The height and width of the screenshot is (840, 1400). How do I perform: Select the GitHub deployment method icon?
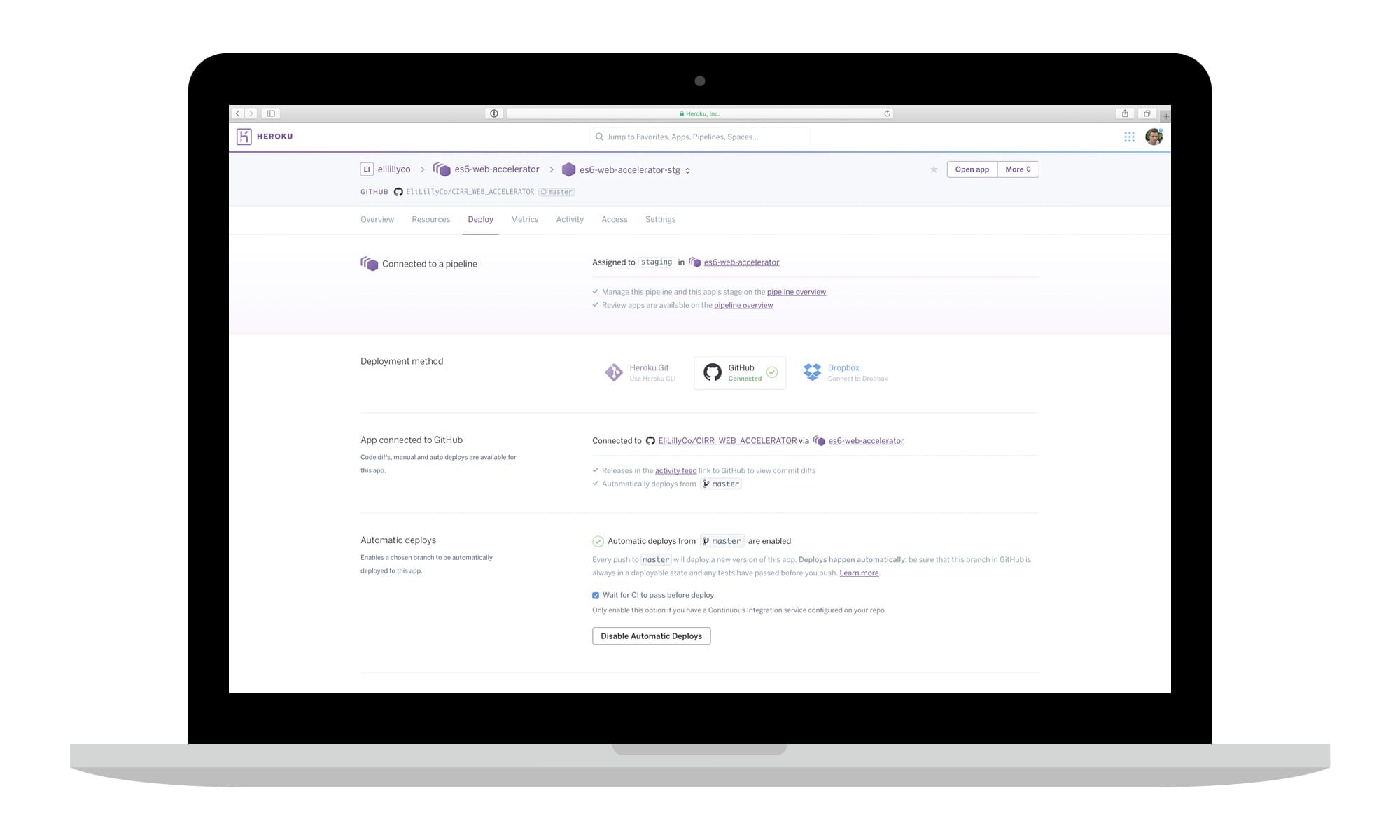(x=713, y=372)
